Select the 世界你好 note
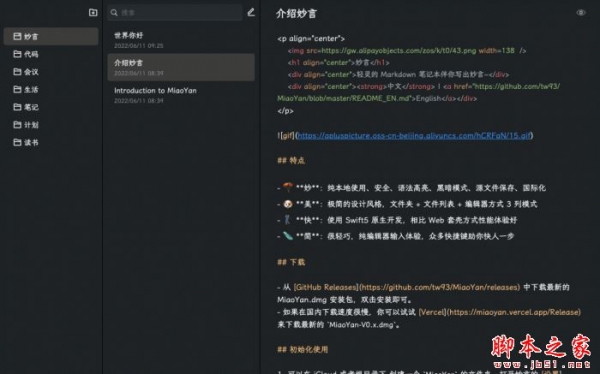Viewport: 600px width, 374px height. (181, 40)
